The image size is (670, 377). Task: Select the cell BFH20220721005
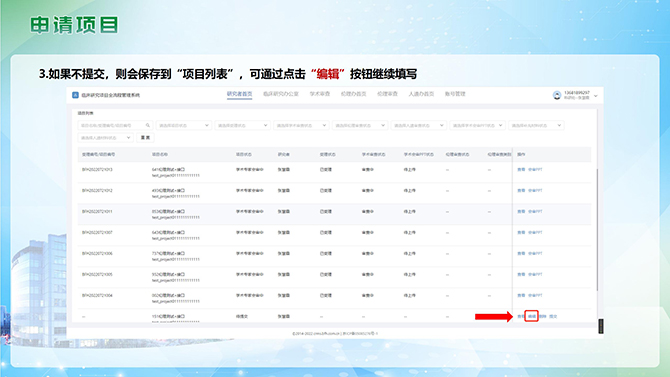[97, 274]
